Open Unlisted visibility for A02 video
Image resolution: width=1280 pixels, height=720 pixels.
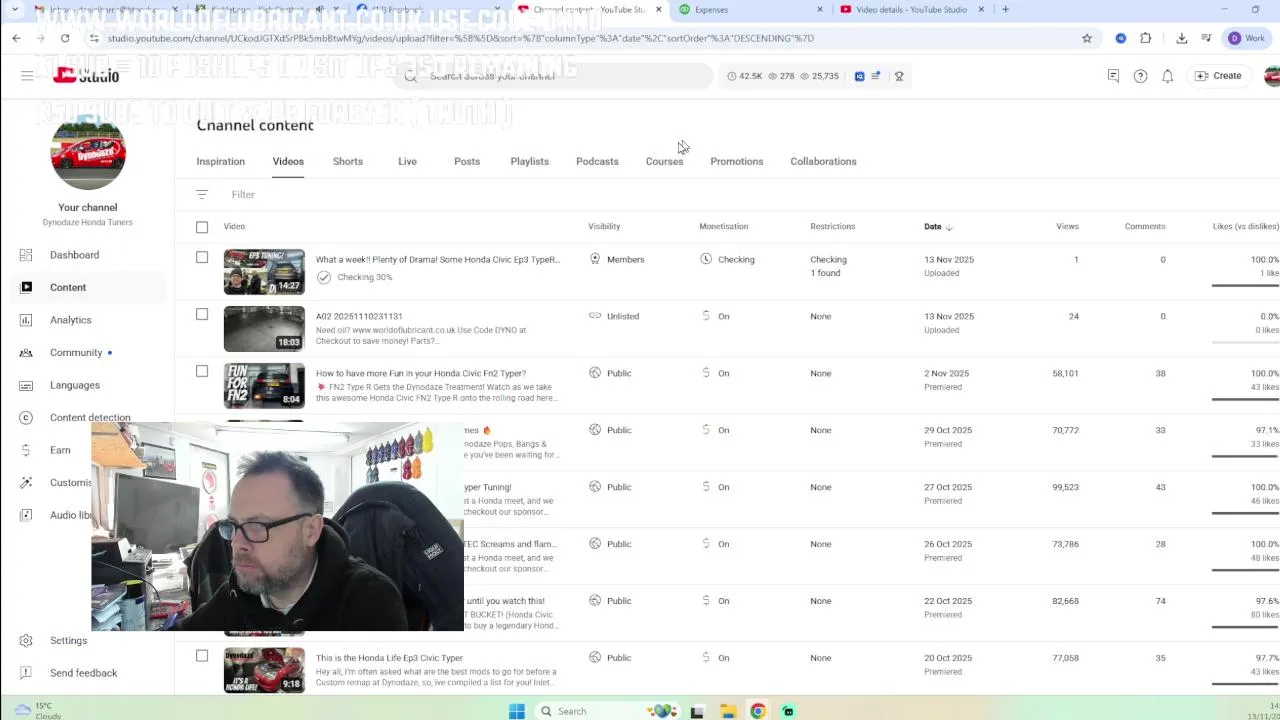pyautogui.click(x=614, y=316)
